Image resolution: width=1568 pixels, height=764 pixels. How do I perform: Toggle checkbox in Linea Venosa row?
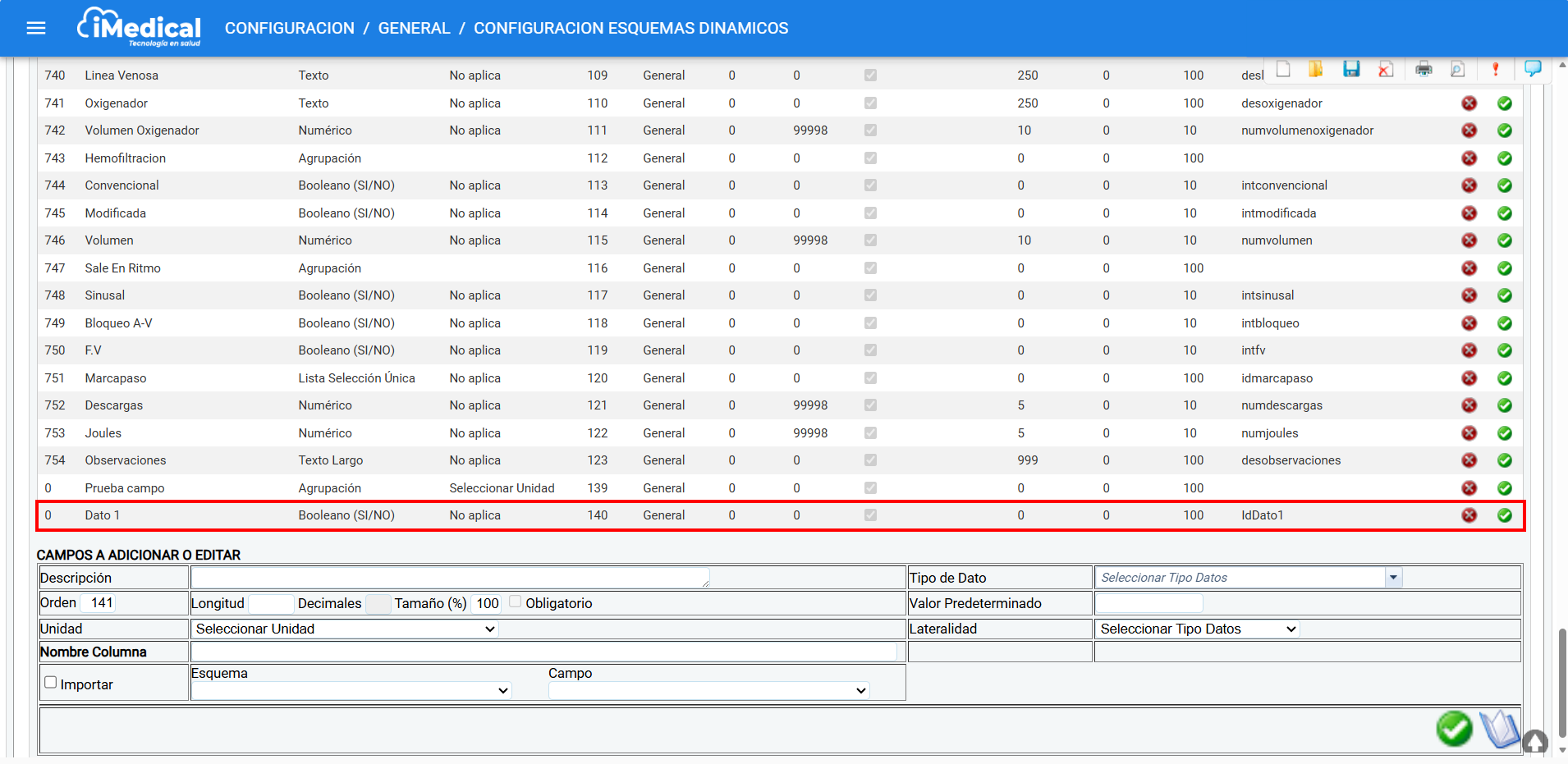point(870,75)
